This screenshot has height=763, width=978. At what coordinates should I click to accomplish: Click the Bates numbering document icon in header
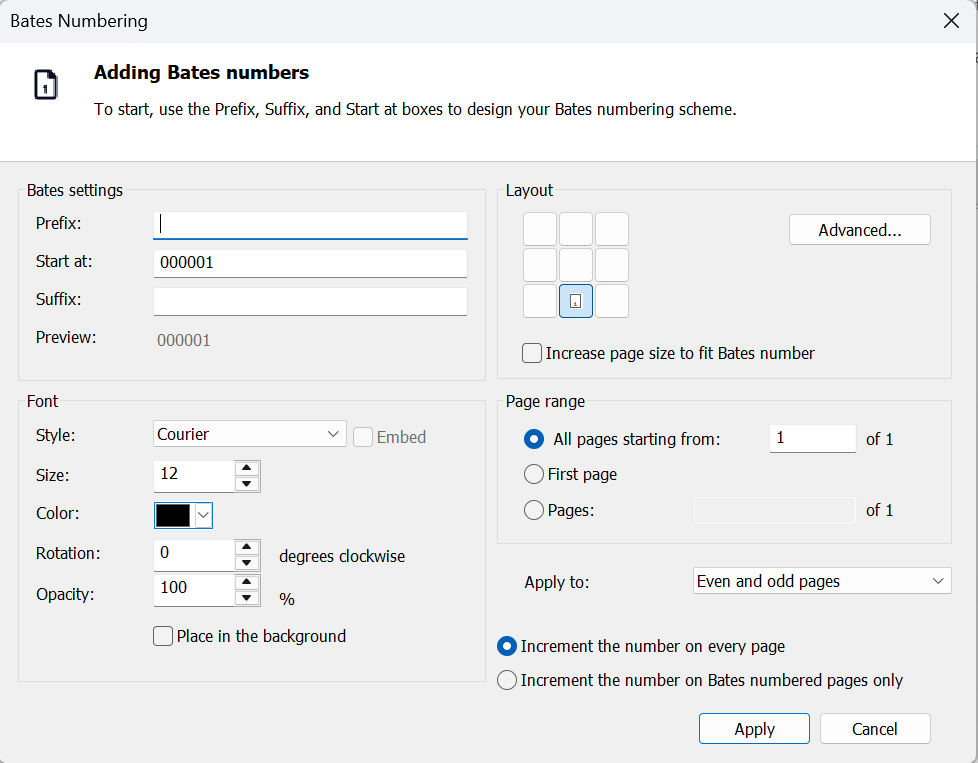pos(46,85)
